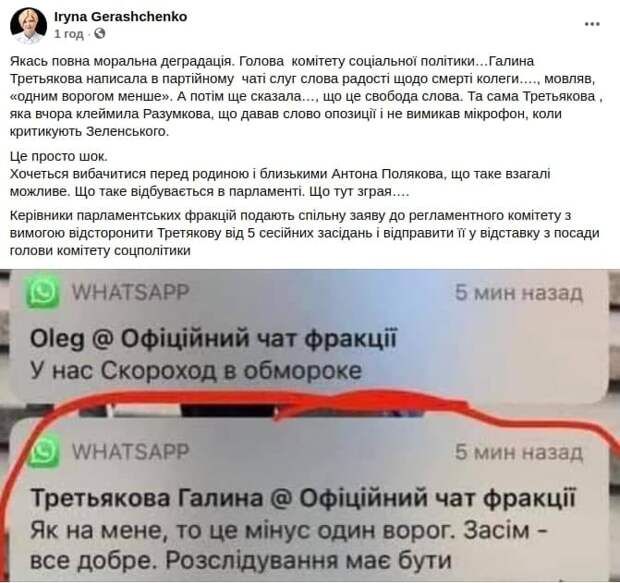Screen dimensions: 620x583
Task: Click the top '5 мин назад' timestamp
Action: (519, 293)
